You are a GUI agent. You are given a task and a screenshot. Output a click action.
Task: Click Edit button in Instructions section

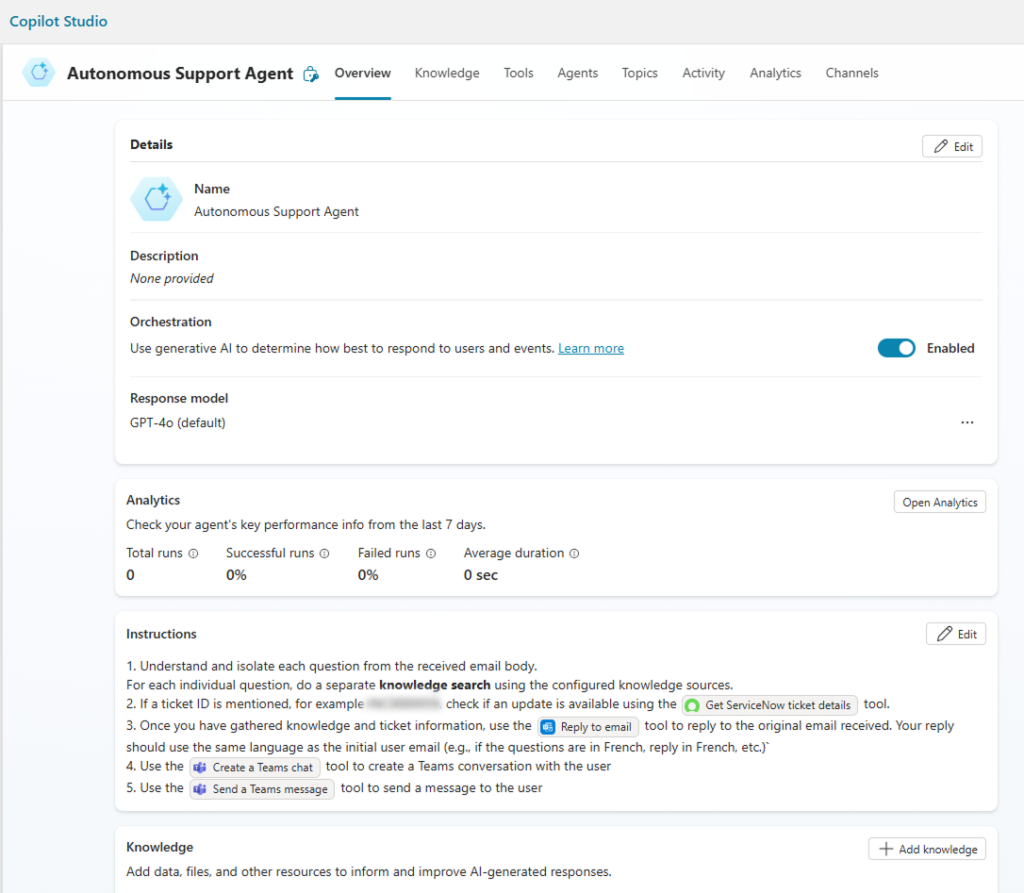tap(956, 634)
